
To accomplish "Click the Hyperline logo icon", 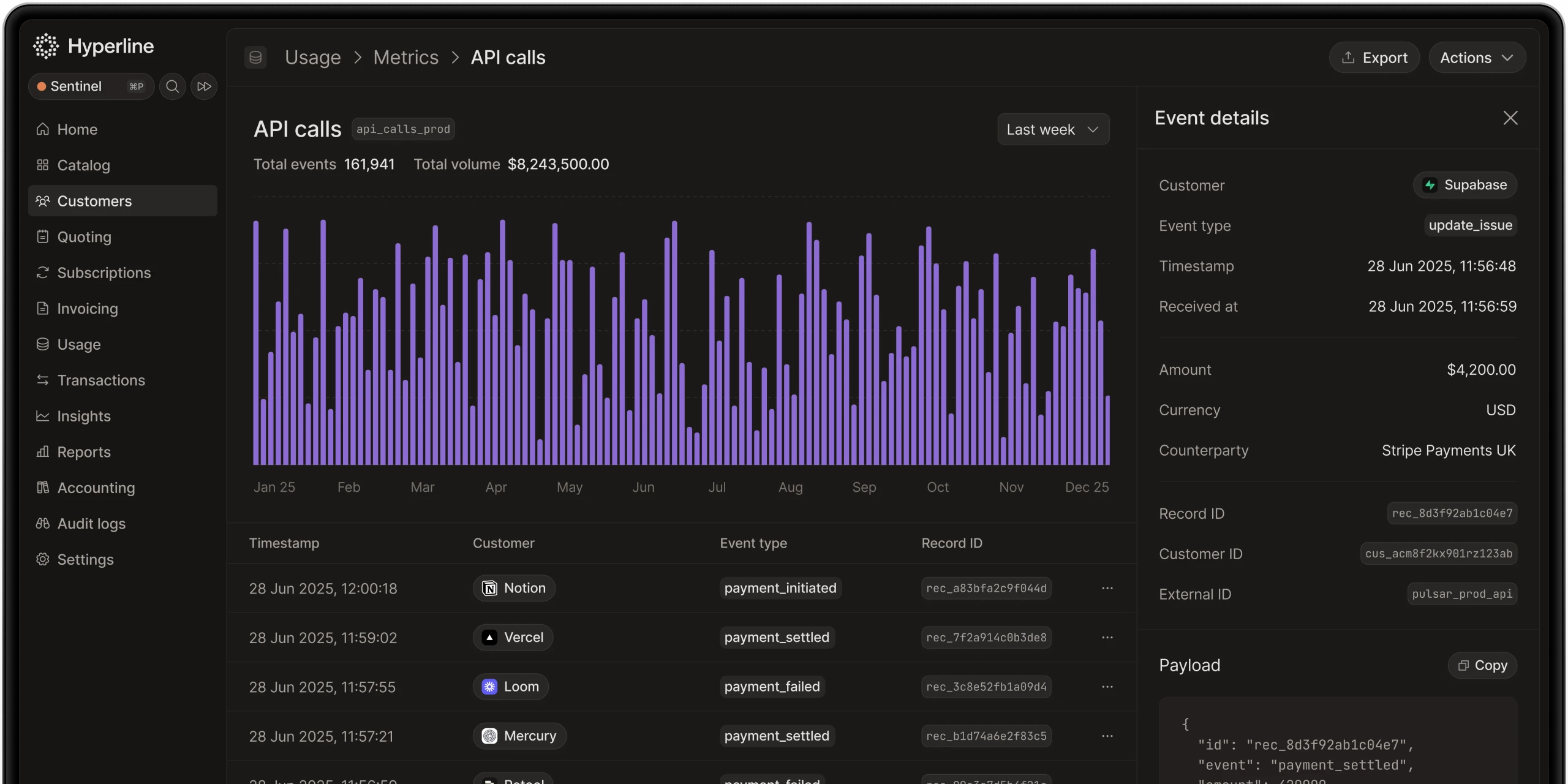I will [46, 46].
